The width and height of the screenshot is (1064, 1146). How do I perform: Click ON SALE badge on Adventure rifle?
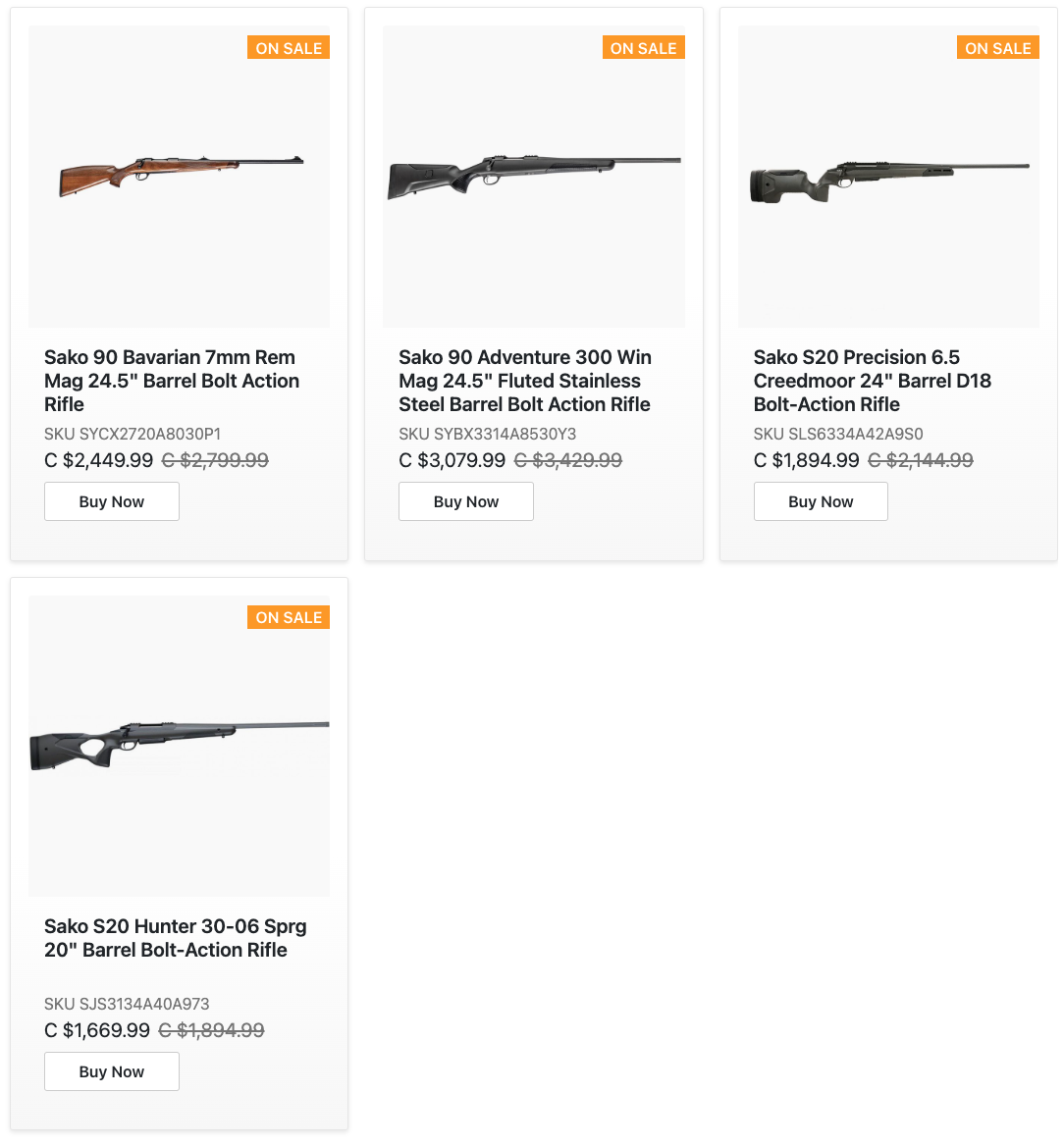tap(643, 48)
